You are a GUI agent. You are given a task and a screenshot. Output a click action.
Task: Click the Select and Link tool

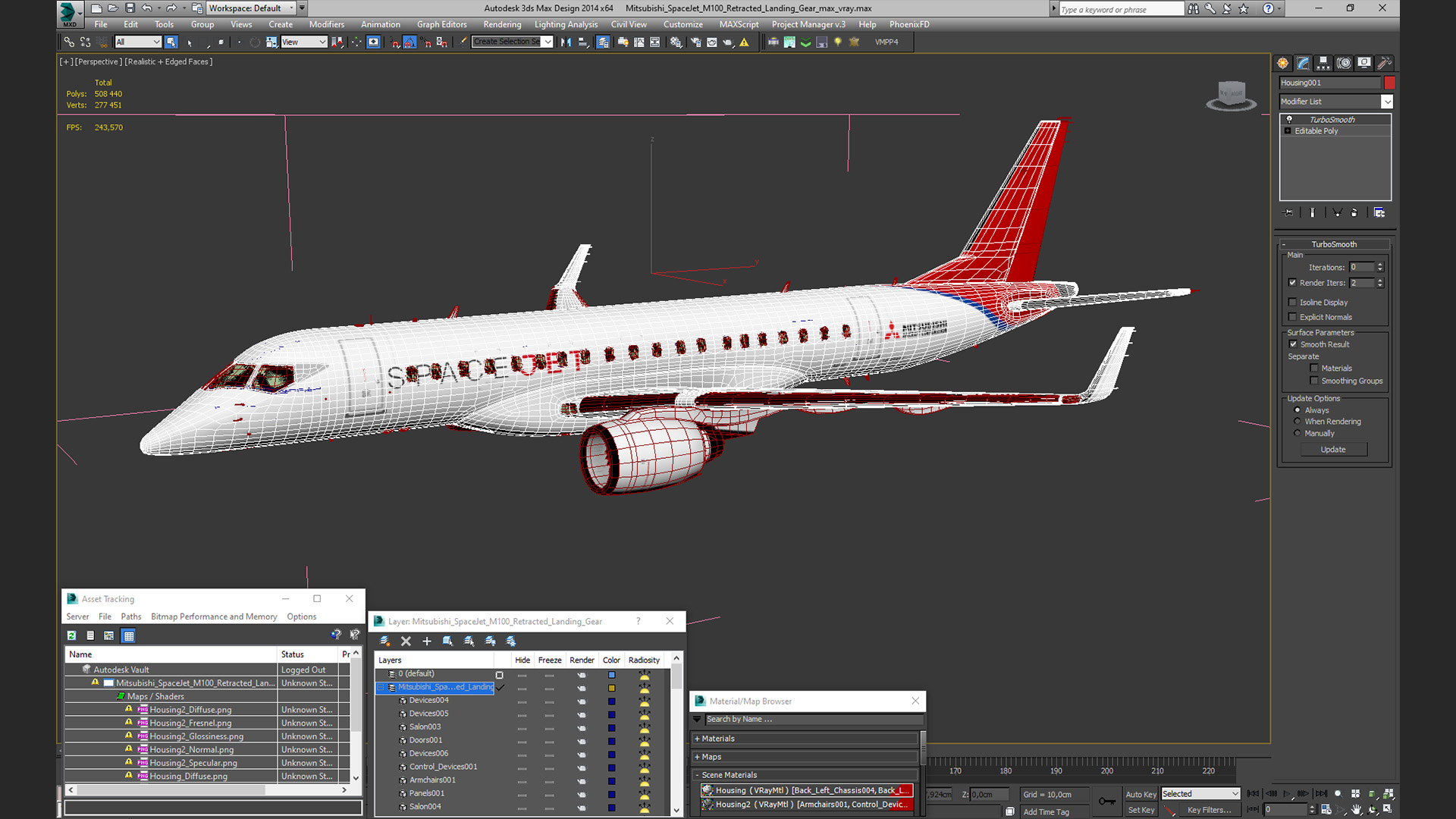tap(69, 42)
